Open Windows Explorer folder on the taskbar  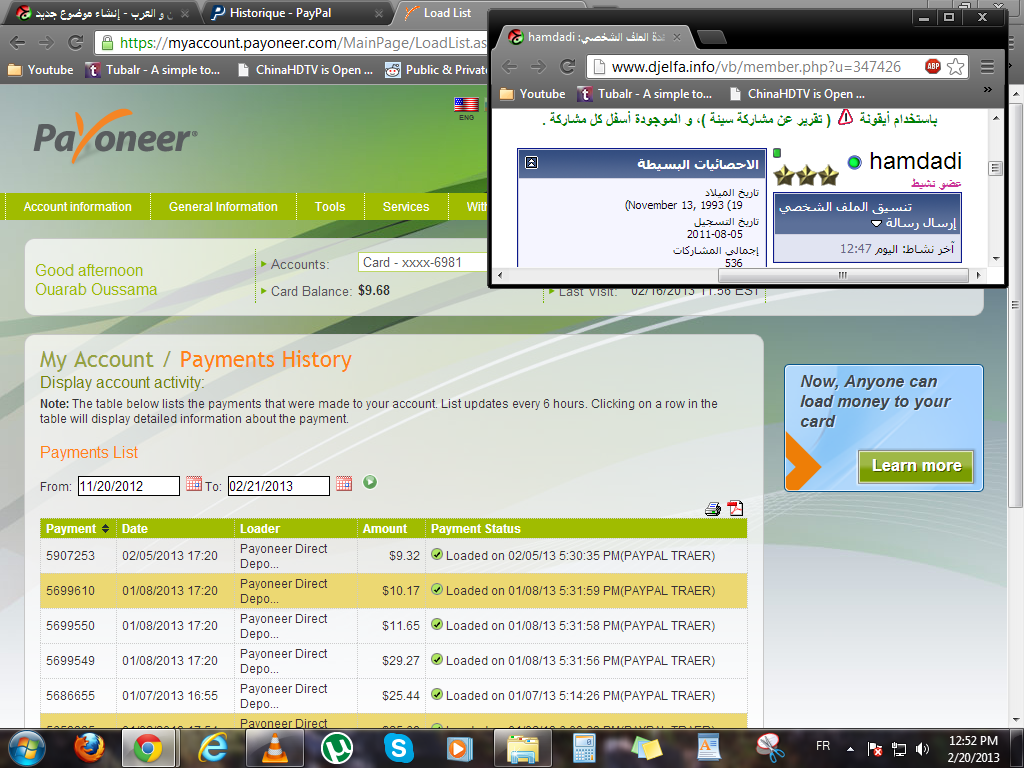click(x=522, y=748)
